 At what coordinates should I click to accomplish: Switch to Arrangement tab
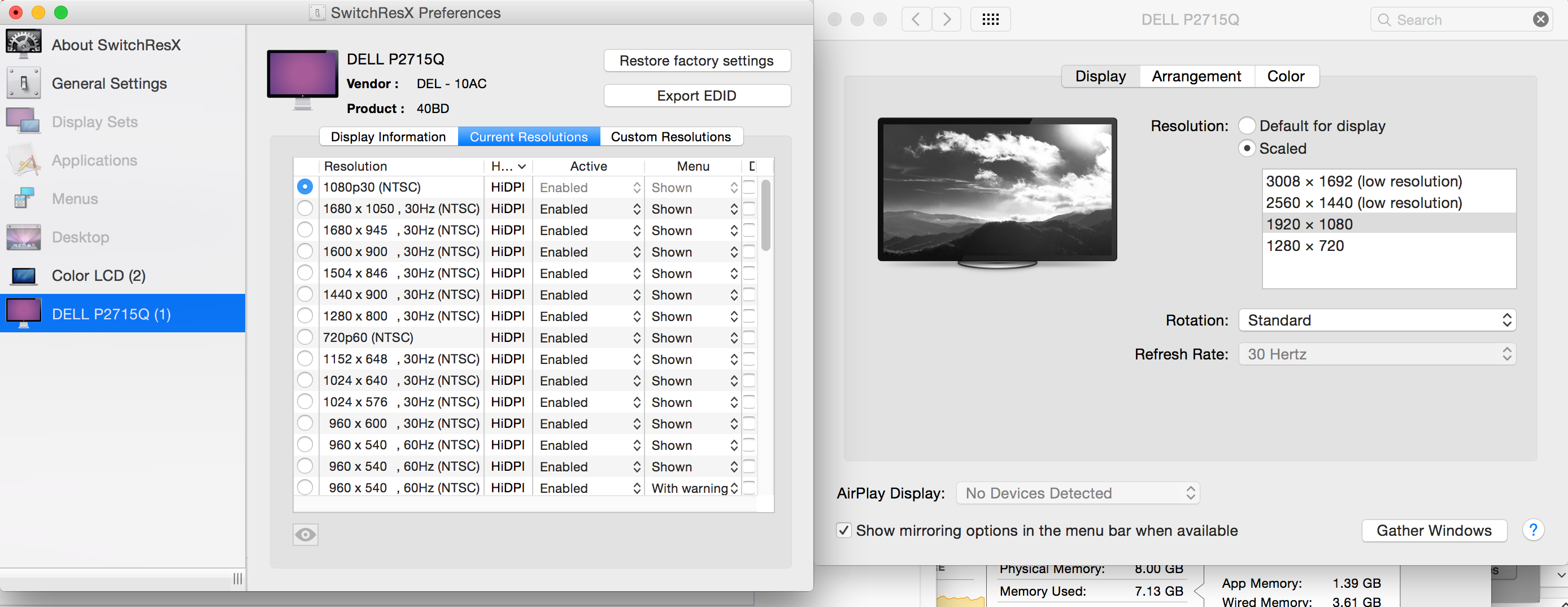[1196, 76]
